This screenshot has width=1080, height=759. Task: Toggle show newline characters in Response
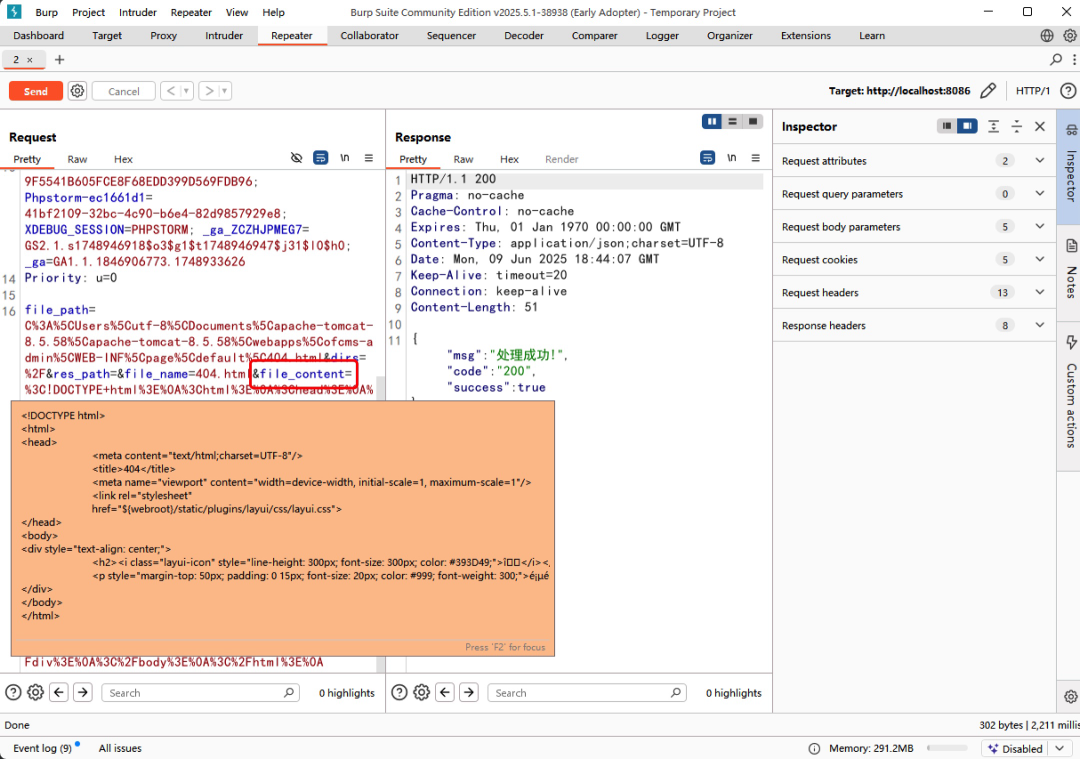click(x=731, y=158)
